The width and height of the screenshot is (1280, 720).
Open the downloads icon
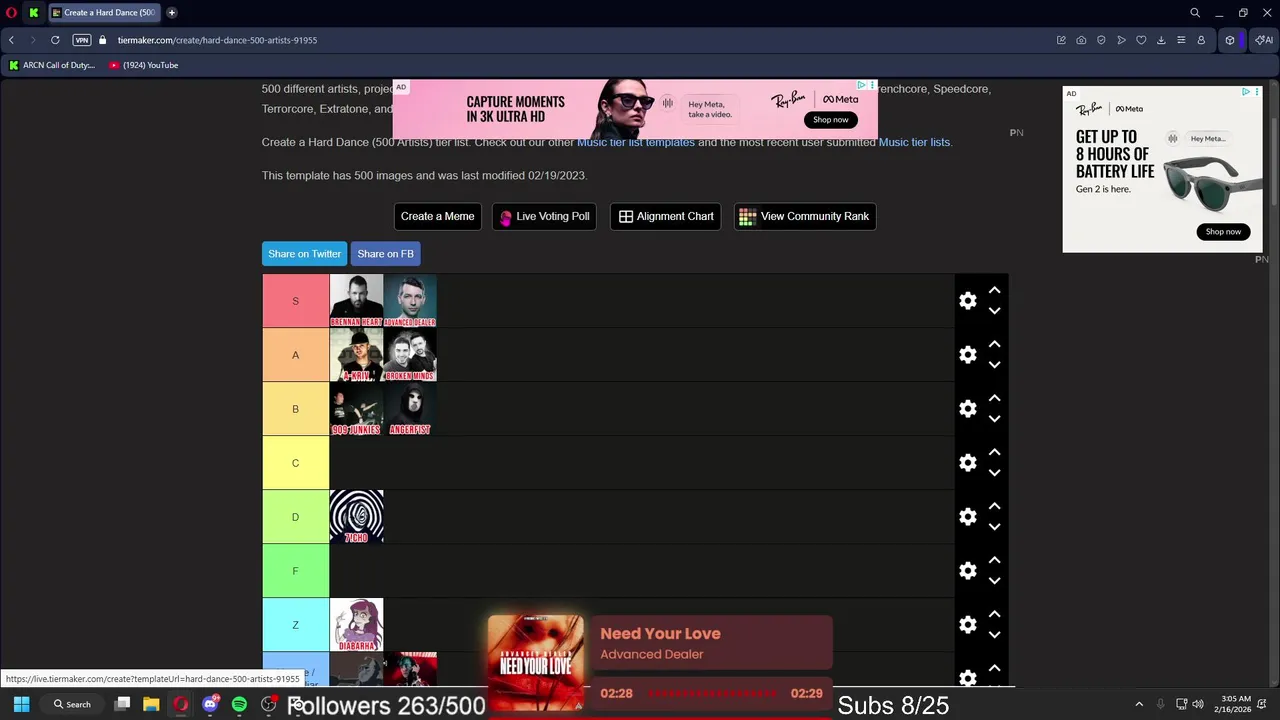[1161, 40]
